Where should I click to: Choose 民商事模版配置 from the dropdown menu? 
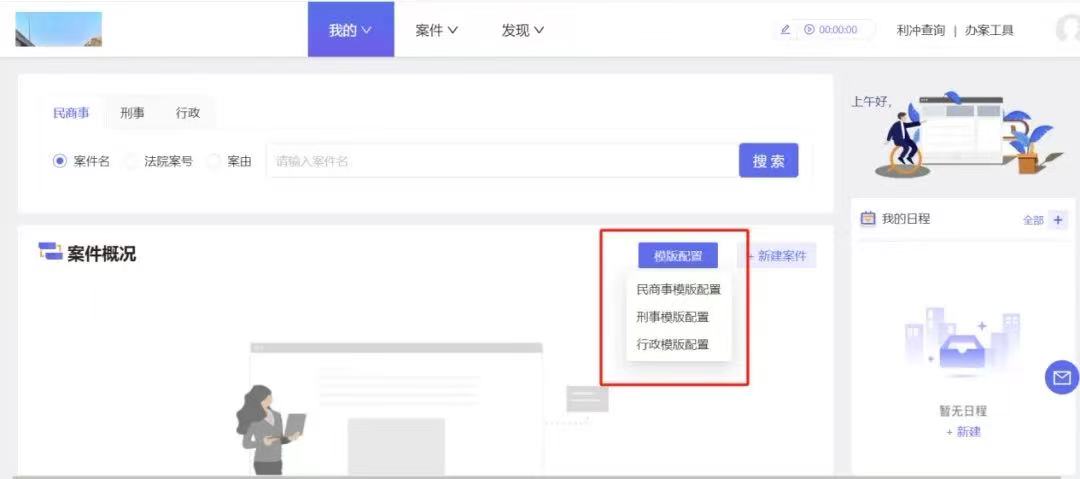[678, 290]
